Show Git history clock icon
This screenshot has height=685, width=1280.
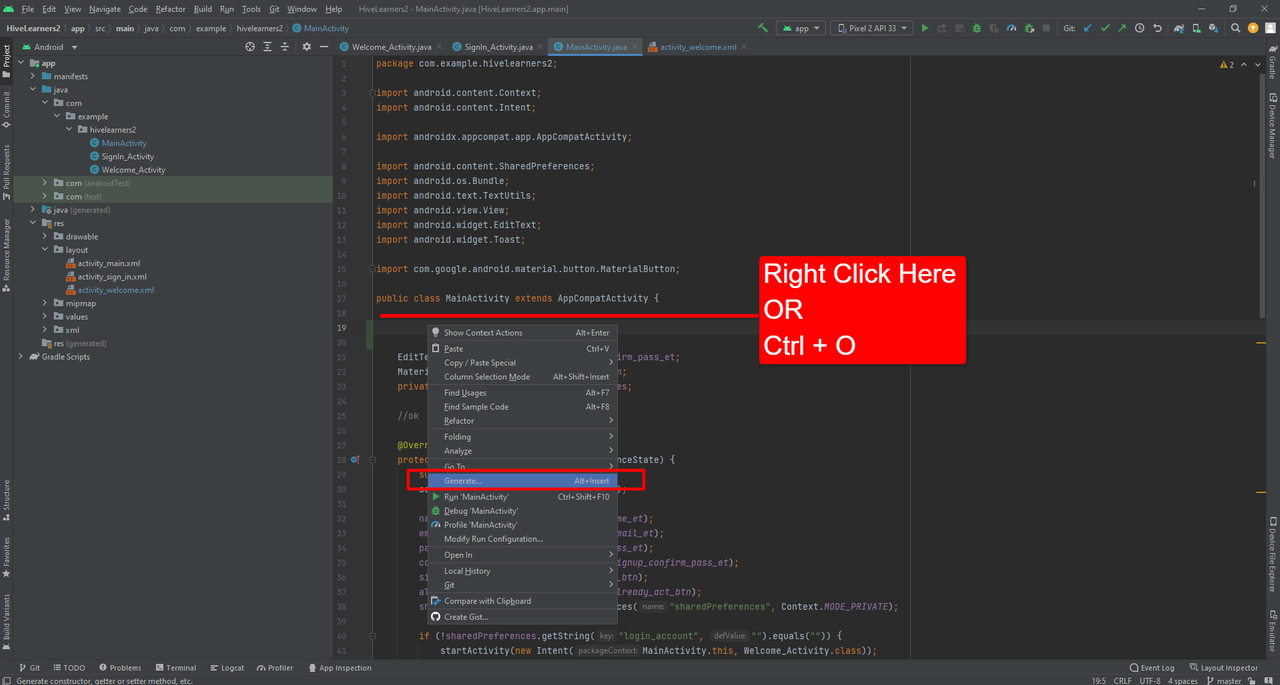point(1139,28)
